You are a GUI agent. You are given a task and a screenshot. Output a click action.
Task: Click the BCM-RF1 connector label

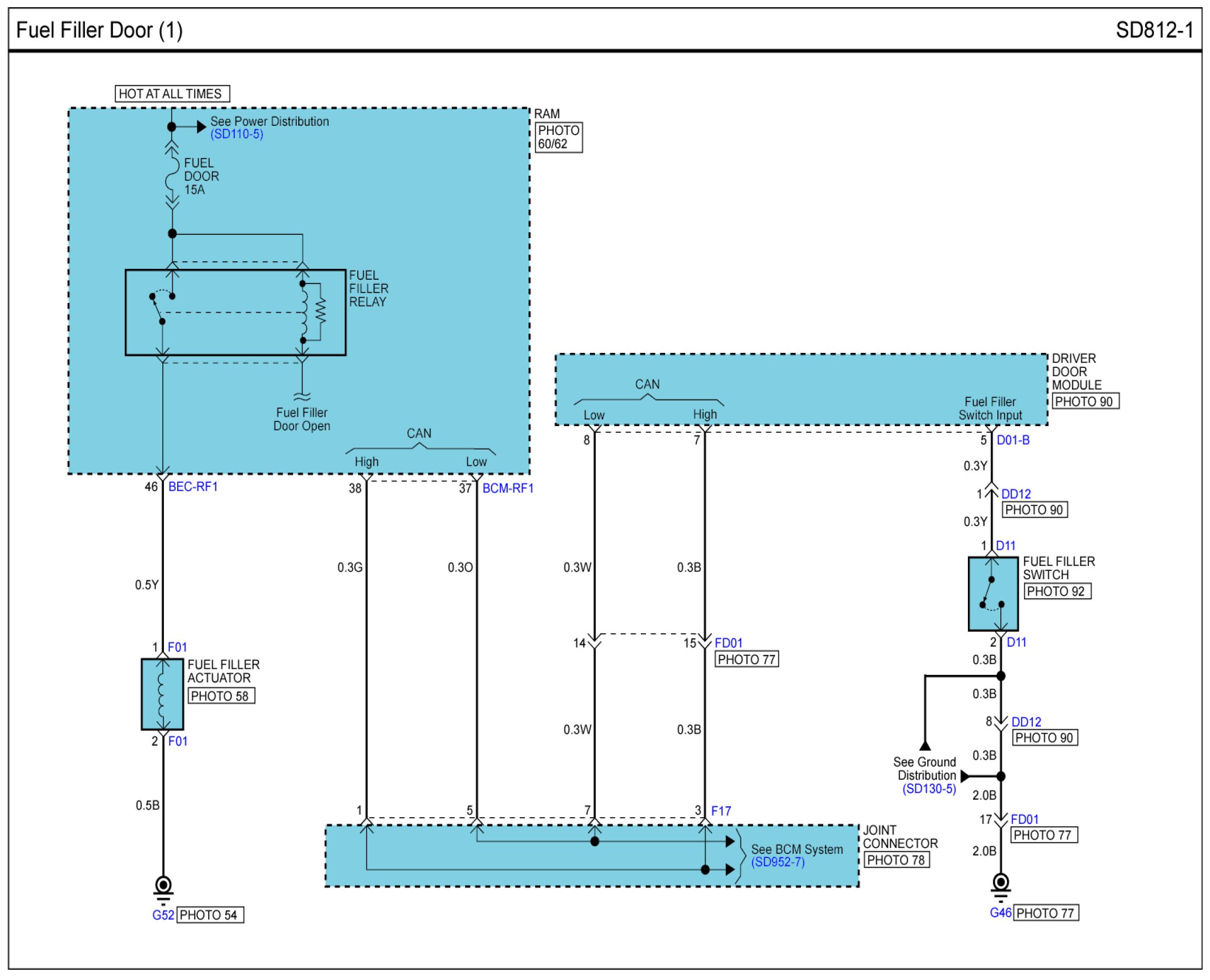(x=508, y=488)
